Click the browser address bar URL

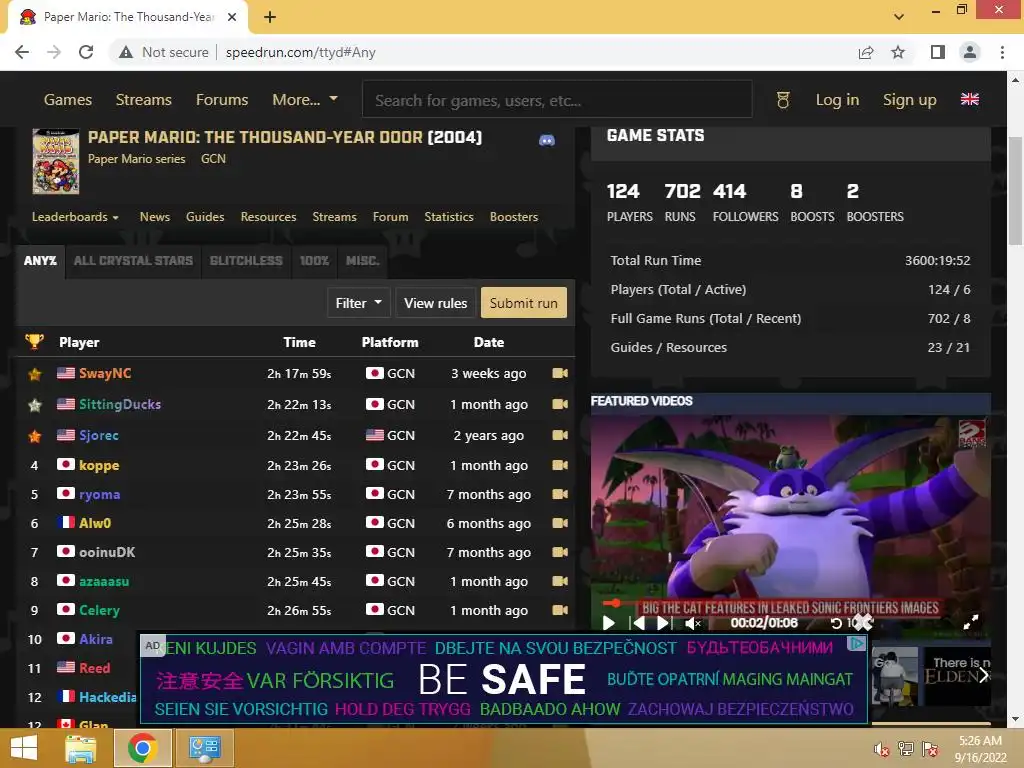[300, 52]
